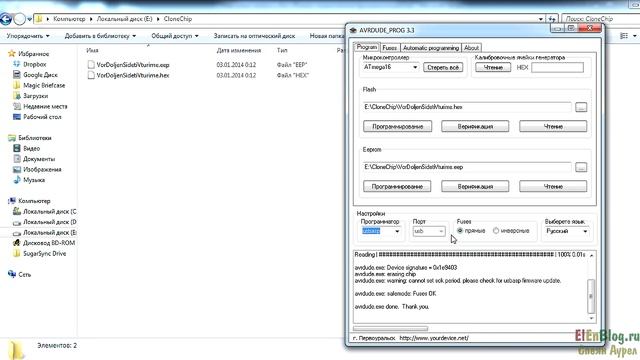640x360 pixels.
Task: Click calibration cells Чтение button
Action: 493,67
